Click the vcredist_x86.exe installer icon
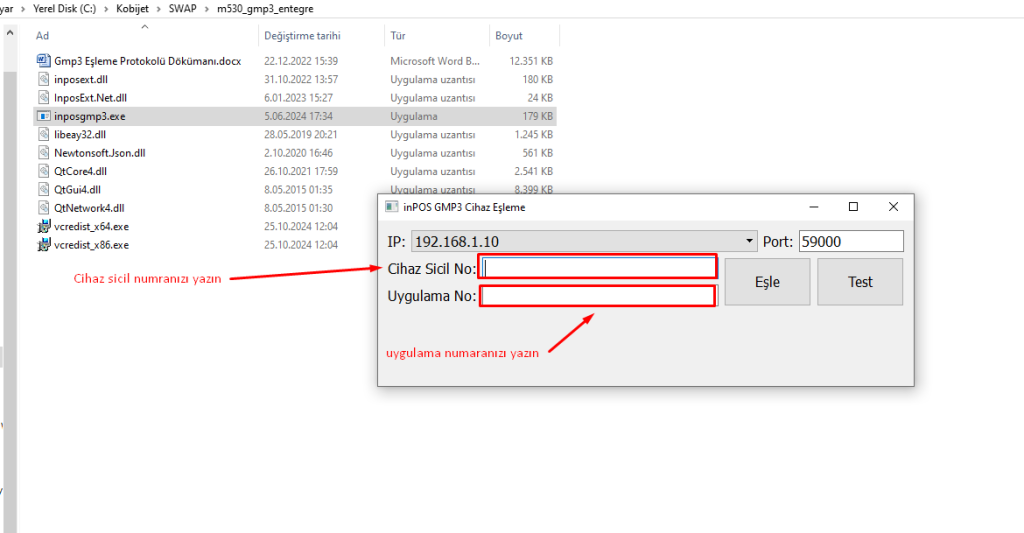 44,245
